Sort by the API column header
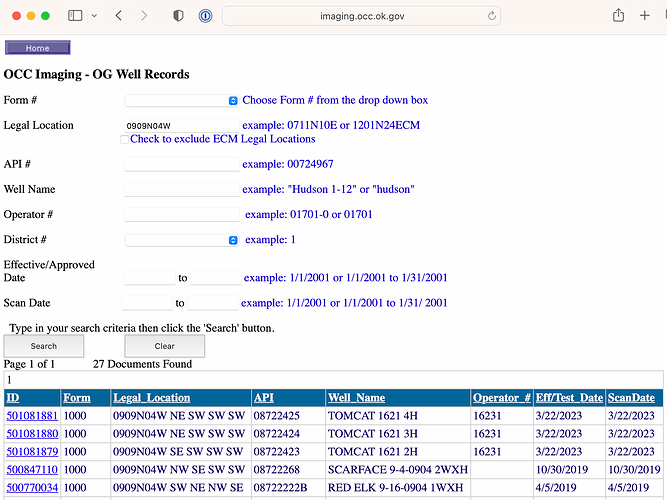 click(x=264, y=397)
